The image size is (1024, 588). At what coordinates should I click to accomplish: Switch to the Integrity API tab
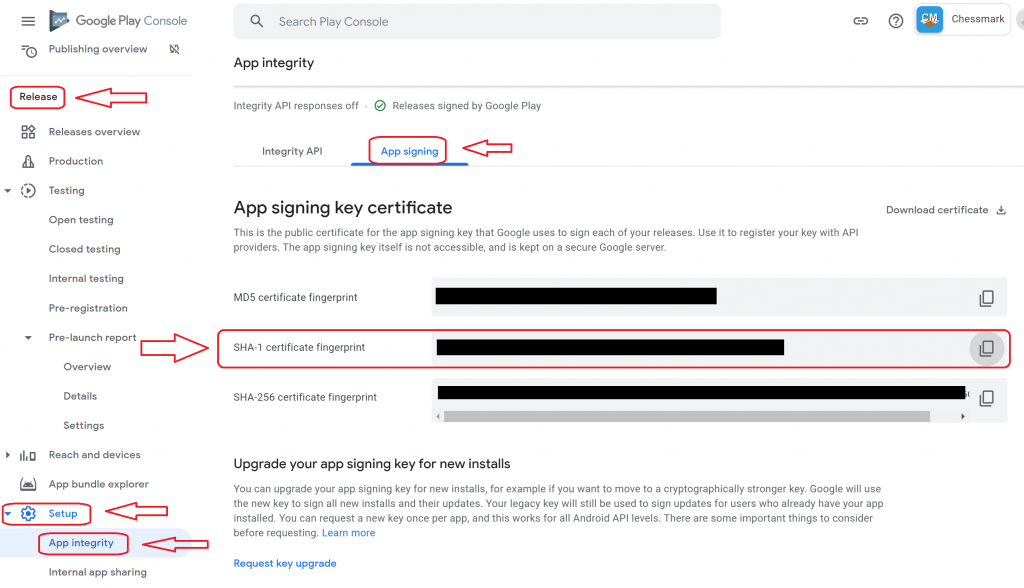click(x=292, y=152)
